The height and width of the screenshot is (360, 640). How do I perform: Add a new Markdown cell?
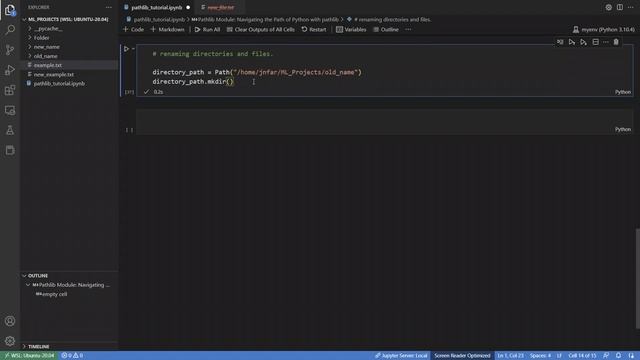pos(167,29)
